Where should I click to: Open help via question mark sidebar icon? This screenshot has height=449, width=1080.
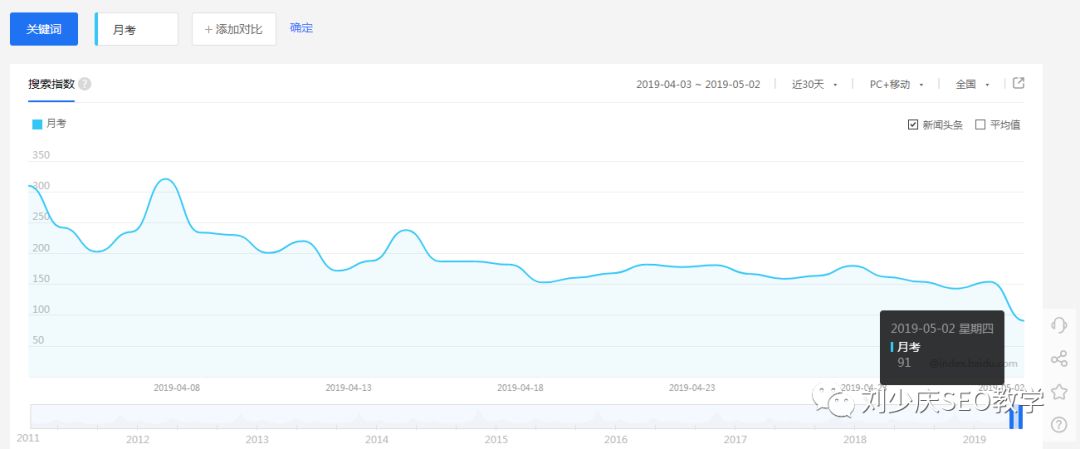coord(1059,424)
